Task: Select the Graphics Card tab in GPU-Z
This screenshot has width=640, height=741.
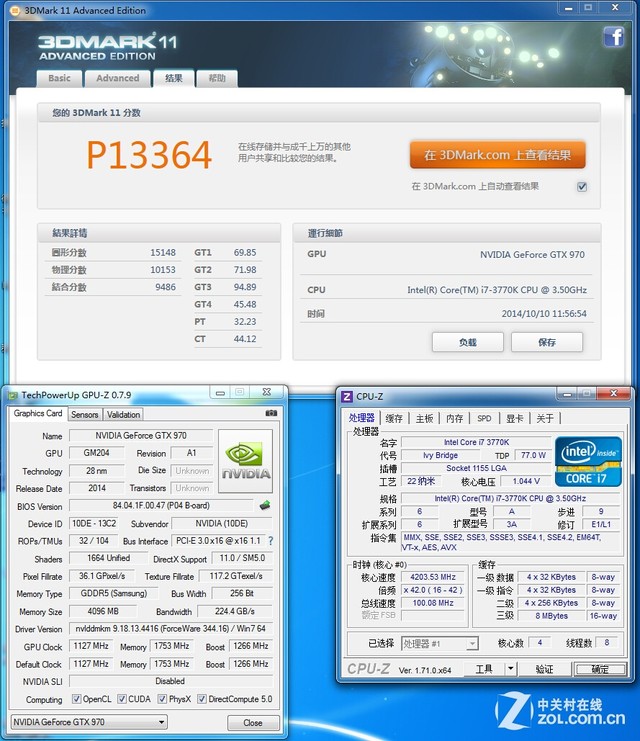Action: pyautogui.click(x=38, y=414)
